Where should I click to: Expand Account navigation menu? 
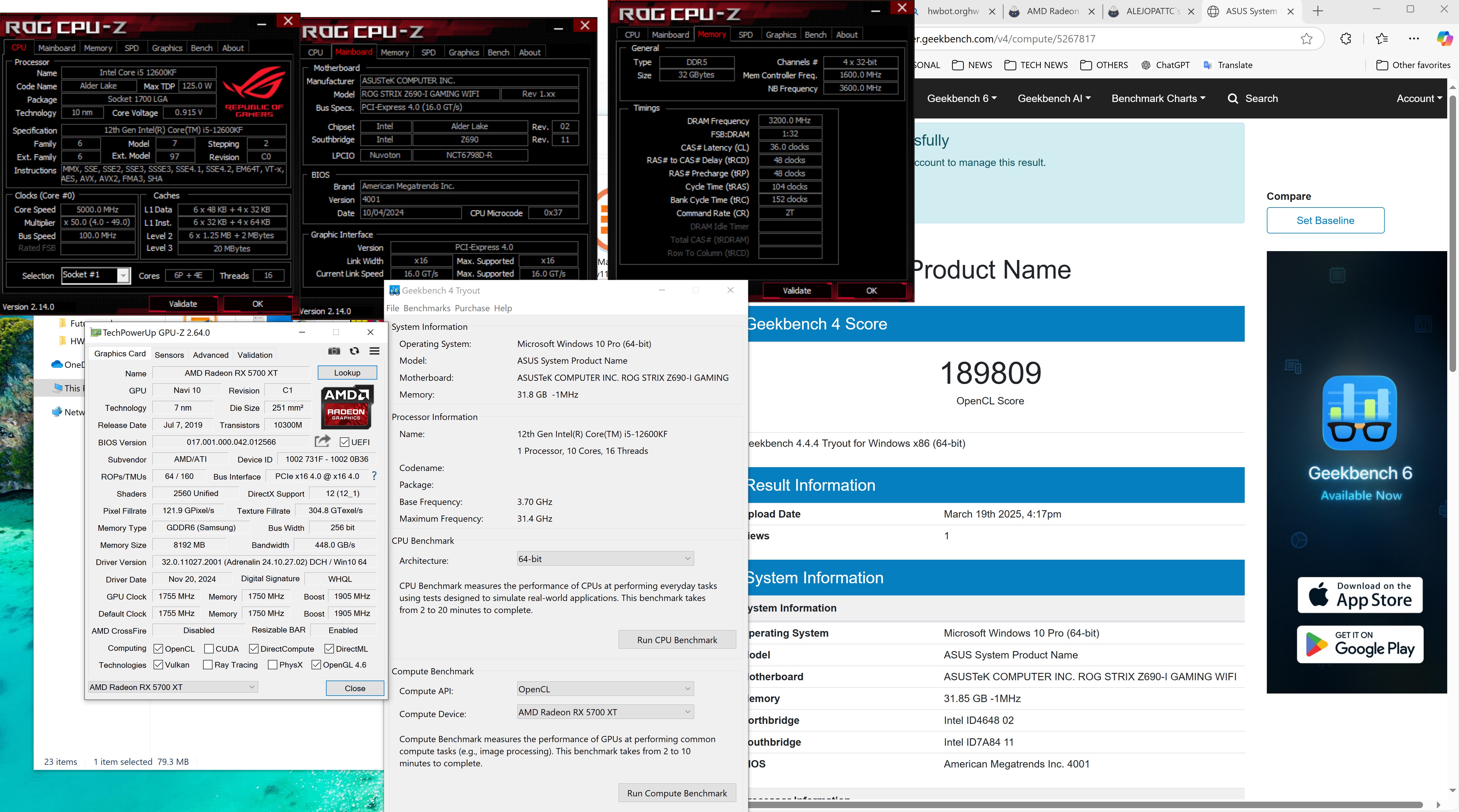point(1419,98)
